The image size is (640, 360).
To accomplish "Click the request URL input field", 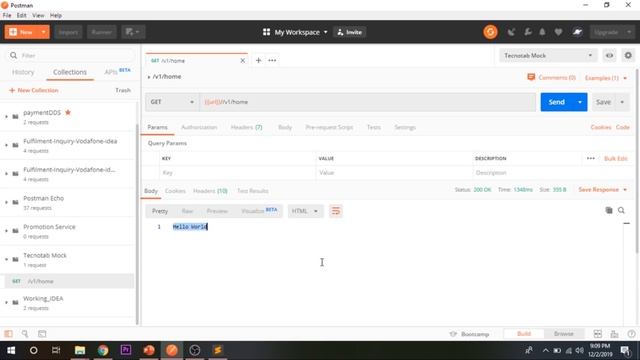I will 367,102.
